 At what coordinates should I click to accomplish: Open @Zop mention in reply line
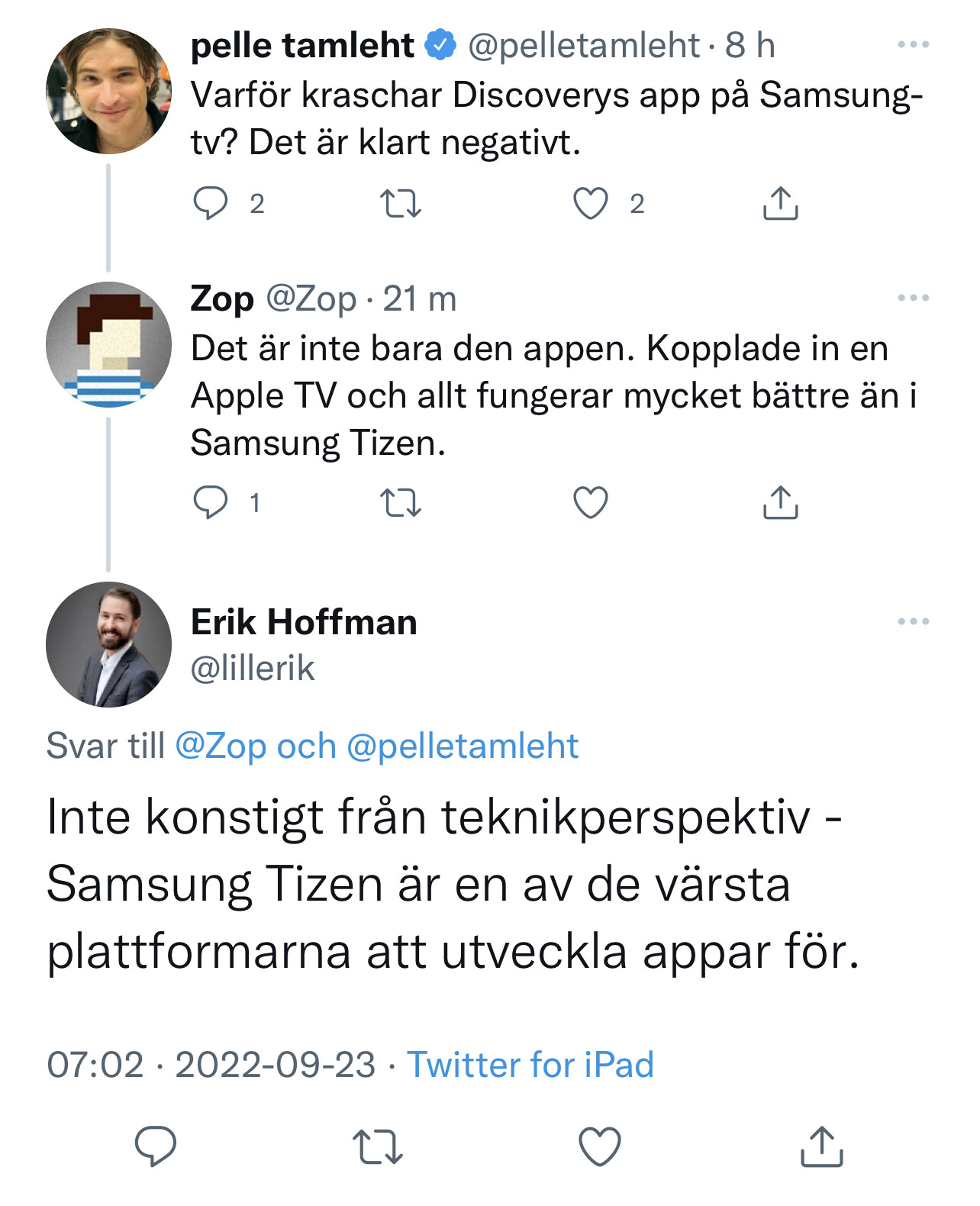pos(221,746)
